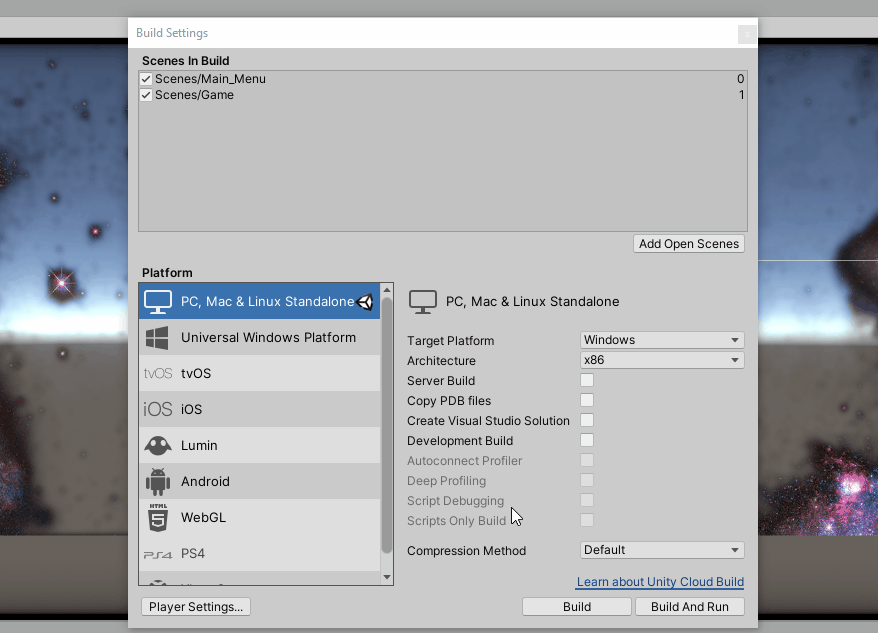The height and width of the screenshot is (633, 878).
Task: Click the Lumin platform icon
Action: (158, 445)
